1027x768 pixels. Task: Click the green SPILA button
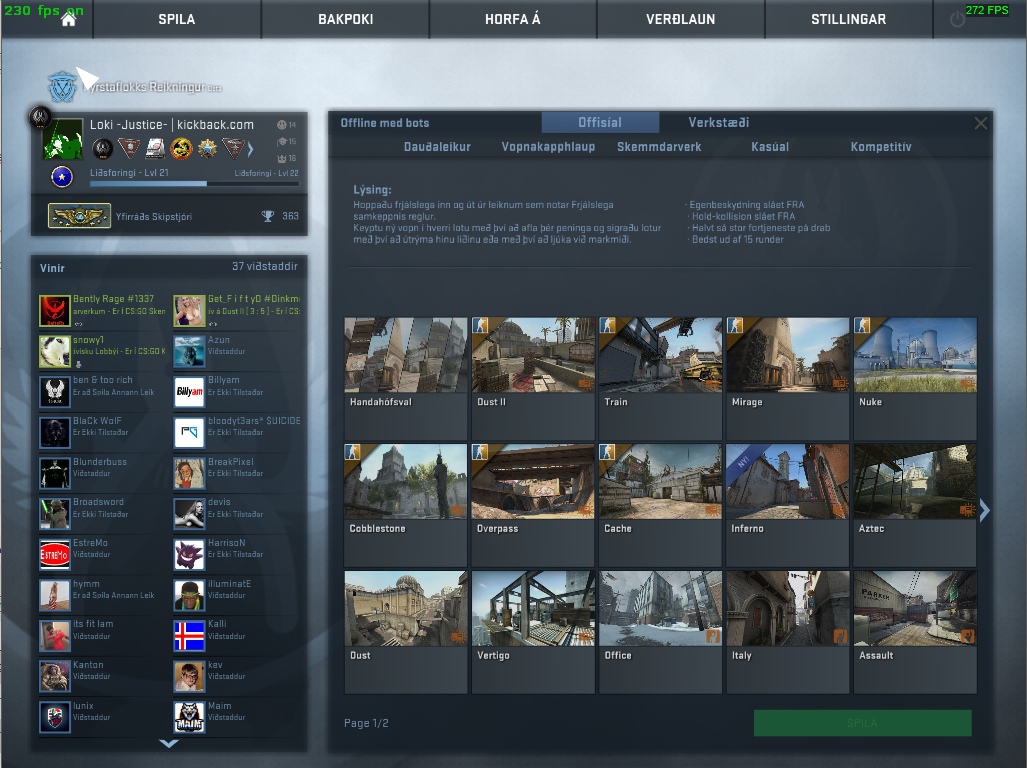tap(861, 722)
